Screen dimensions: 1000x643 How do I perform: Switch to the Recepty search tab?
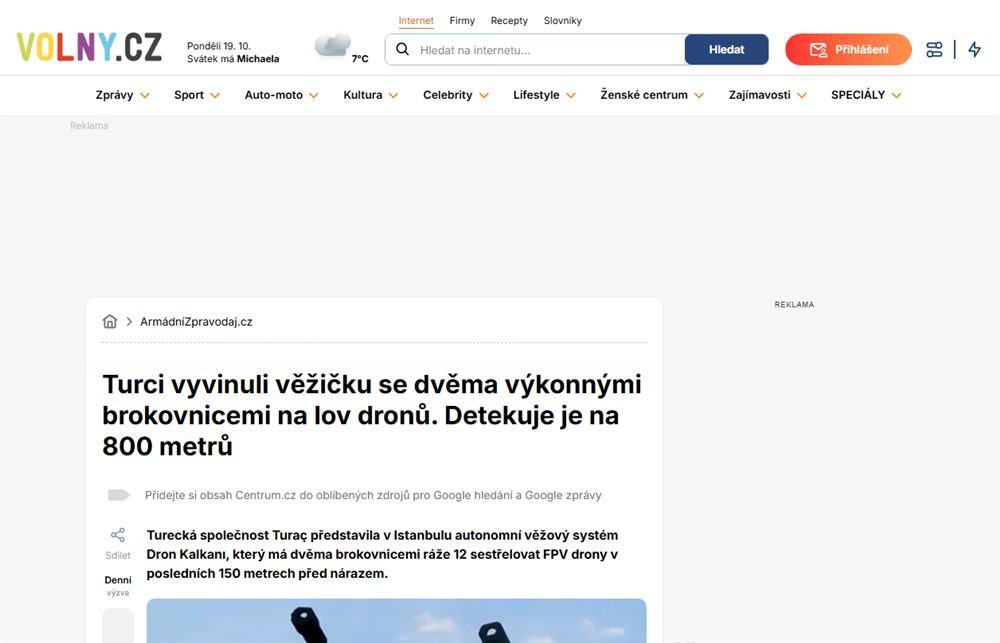pos(509,20)
